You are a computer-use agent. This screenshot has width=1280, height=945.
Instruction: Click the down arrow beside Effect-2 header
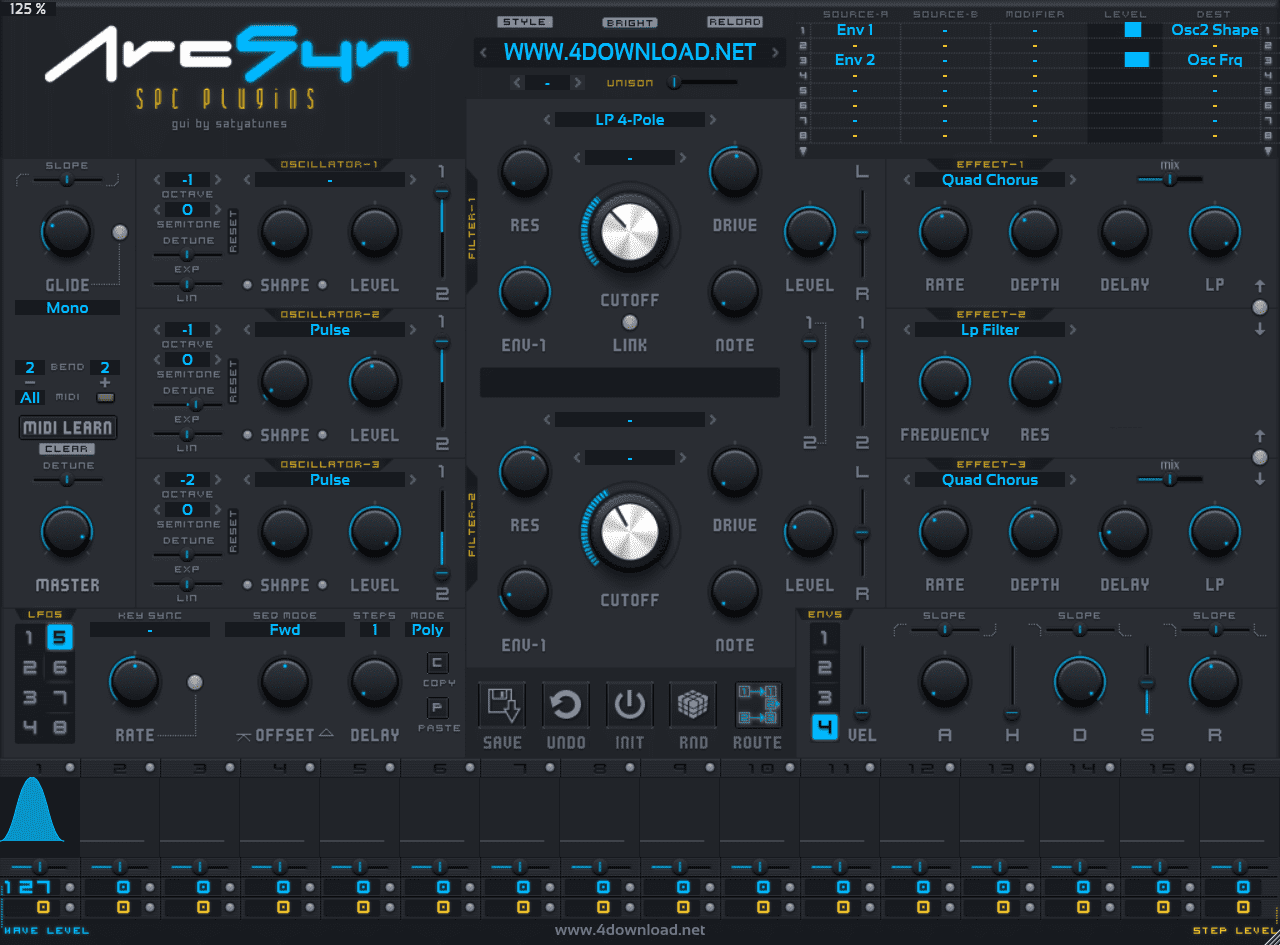pyautogui.click(x=1260, y=329)
